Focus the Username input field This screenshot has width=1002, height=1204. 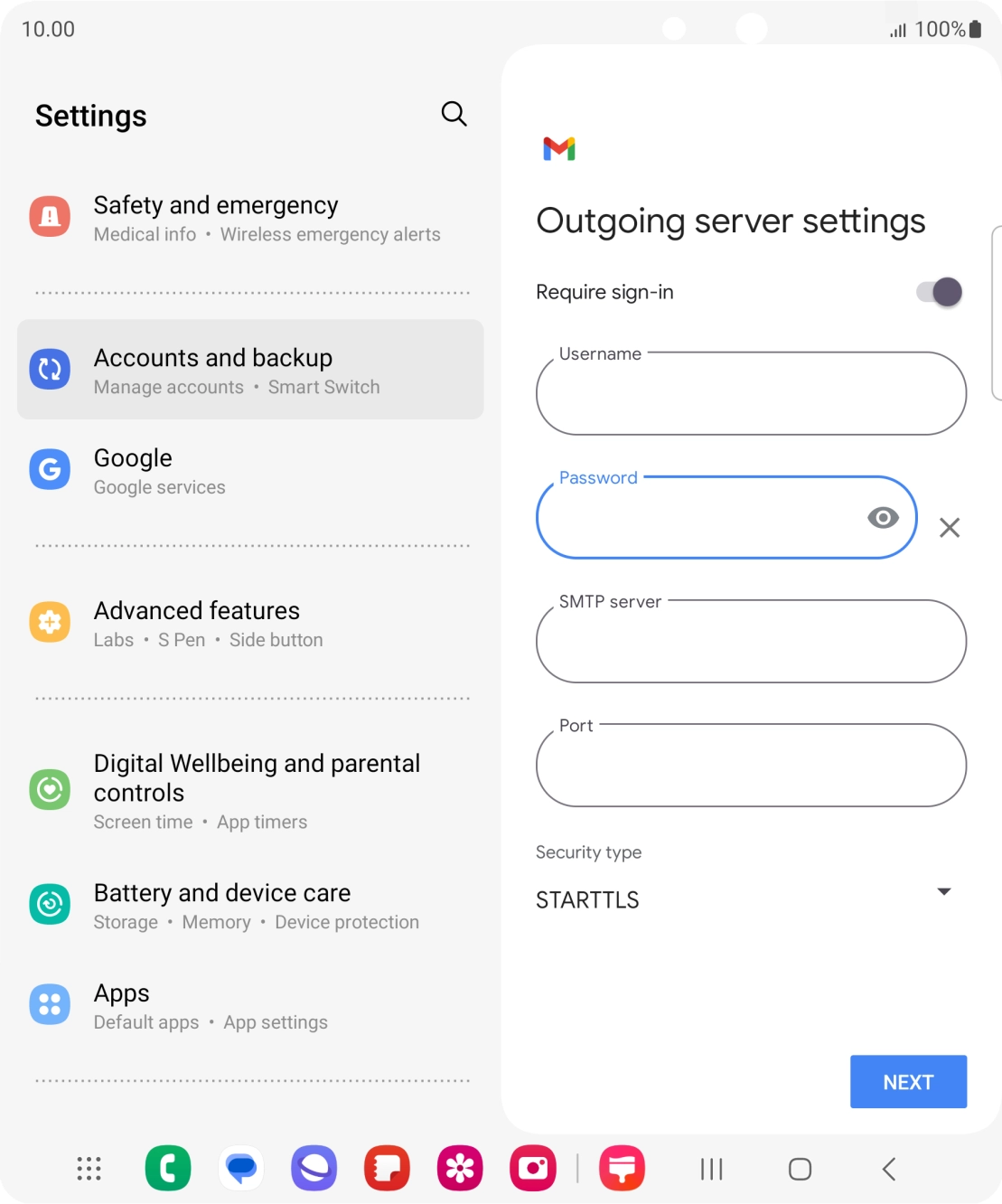[x=751, y=393]
